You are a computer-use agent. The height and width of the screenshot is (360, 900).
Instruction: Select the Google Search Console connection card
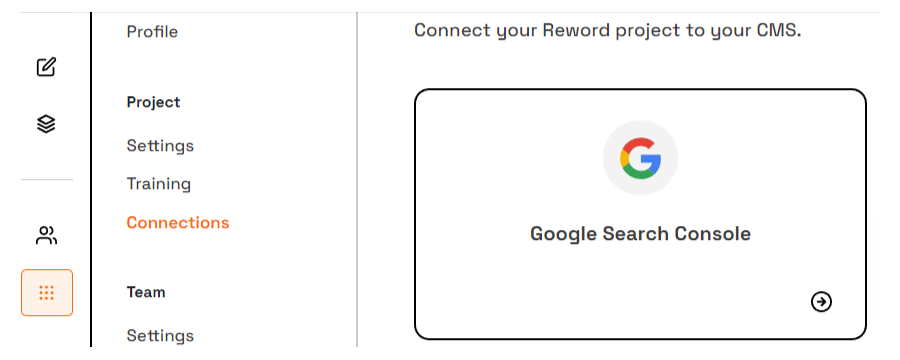pos(640,214)
